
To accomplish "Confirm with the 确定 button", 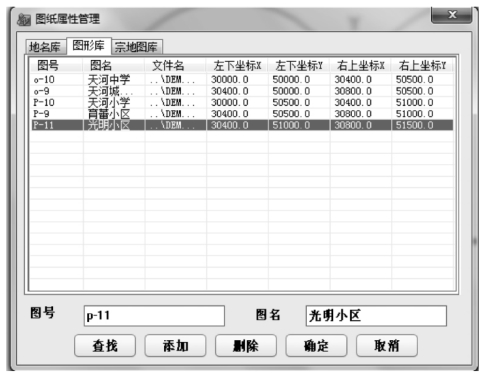I will (x=316, y=346).
